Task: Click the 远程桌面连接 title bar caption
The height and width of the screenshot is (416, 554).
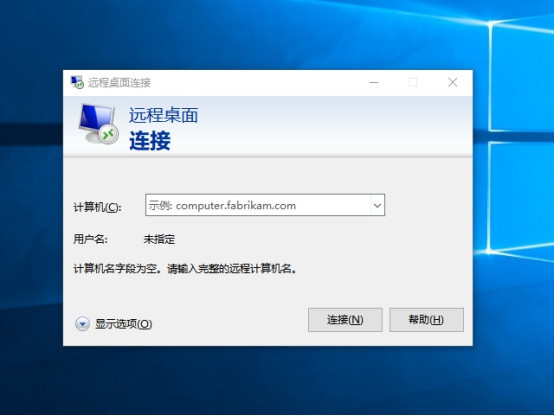Action: tap(119, 83)
